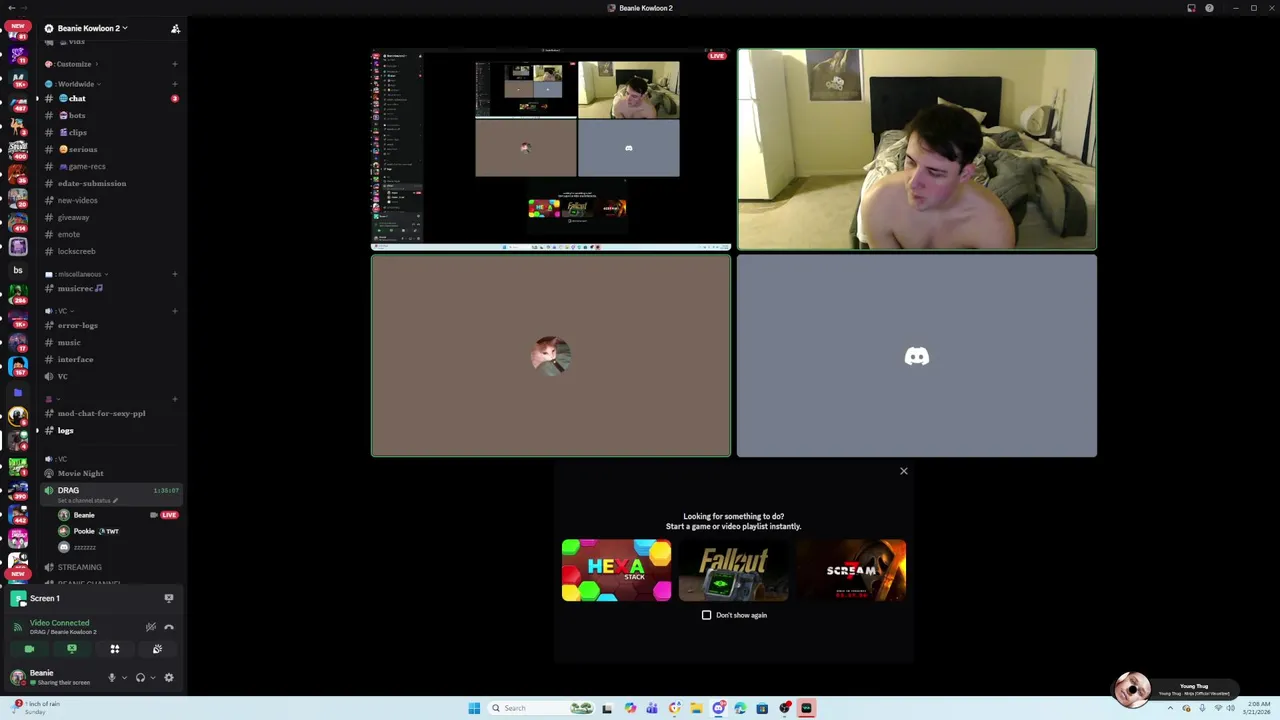
Task: Collapse the miscellaneous category
Action: click(76, 274)
